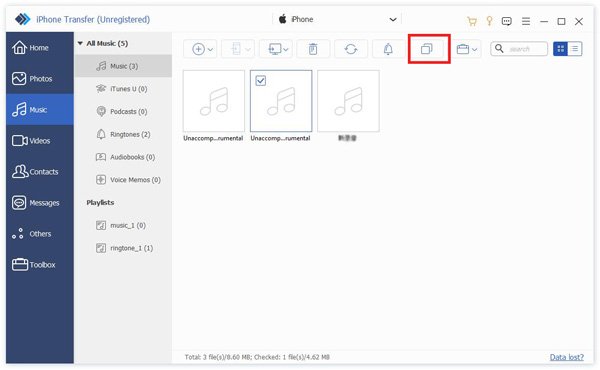Select Music (3) category
This screenshot has width=600, height=370.
tap(123, 66)
